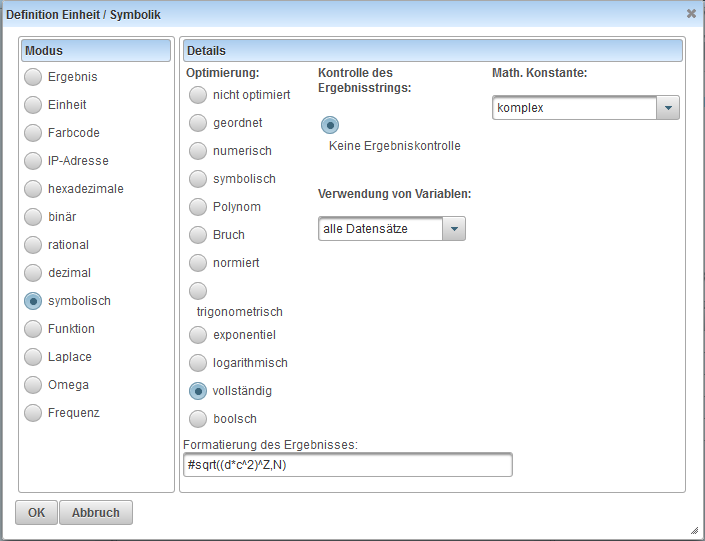Click the Formatierung des Ergebnisses input field
This screenshot has height=541, width=705.
(348, 465)
